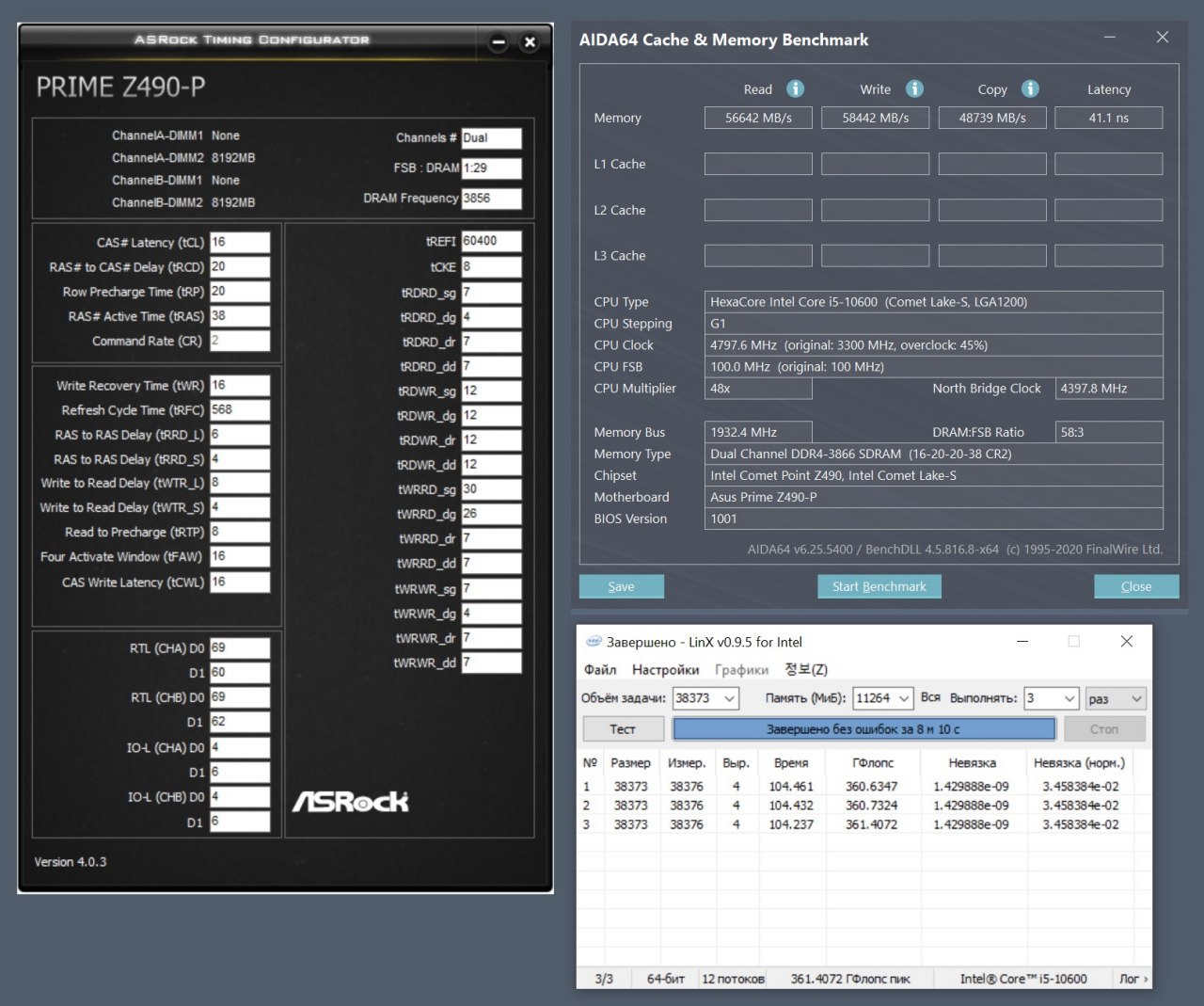Click the ASRock logo in Timing Configurator
This screenshot has width=1204, height=1006.
(351, 801)
